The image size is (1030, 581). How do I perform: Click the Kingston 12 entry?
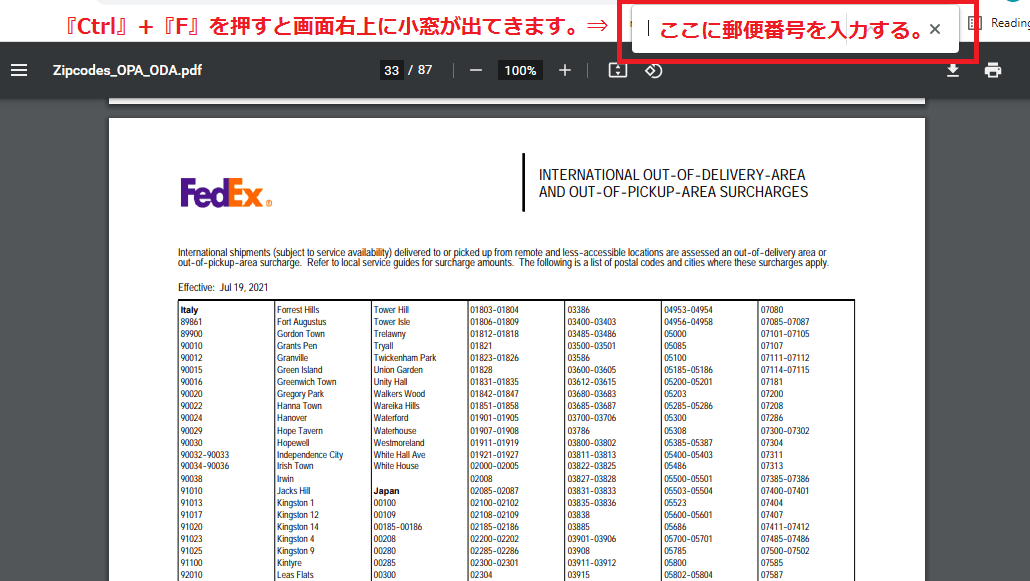click(x=298, y=515)
